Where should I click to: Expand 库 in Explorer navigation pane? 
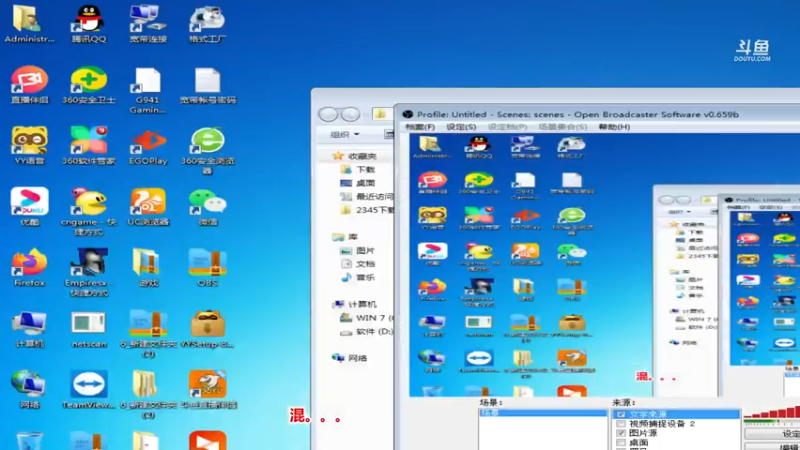345,237
